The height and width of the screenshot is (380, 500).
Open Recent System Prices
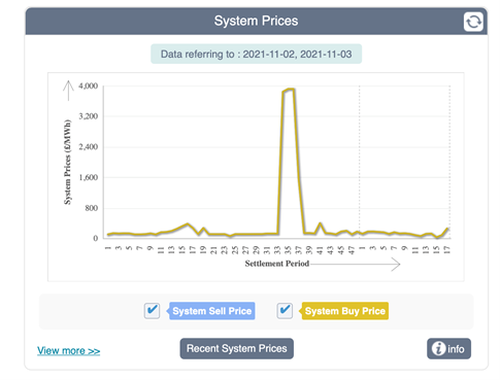[x=237, y=349]
